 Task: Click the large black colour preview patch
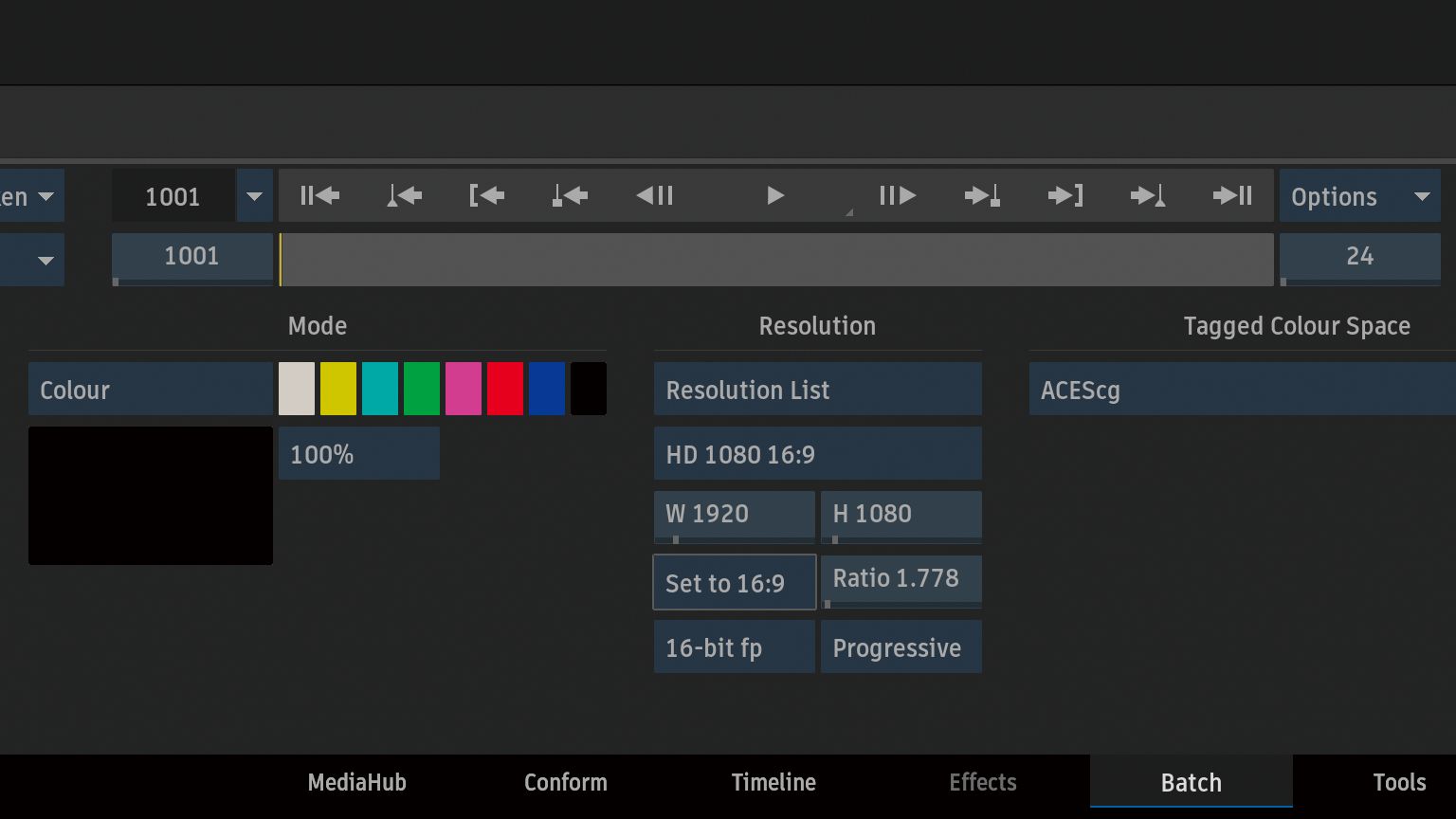coord(151,496)
